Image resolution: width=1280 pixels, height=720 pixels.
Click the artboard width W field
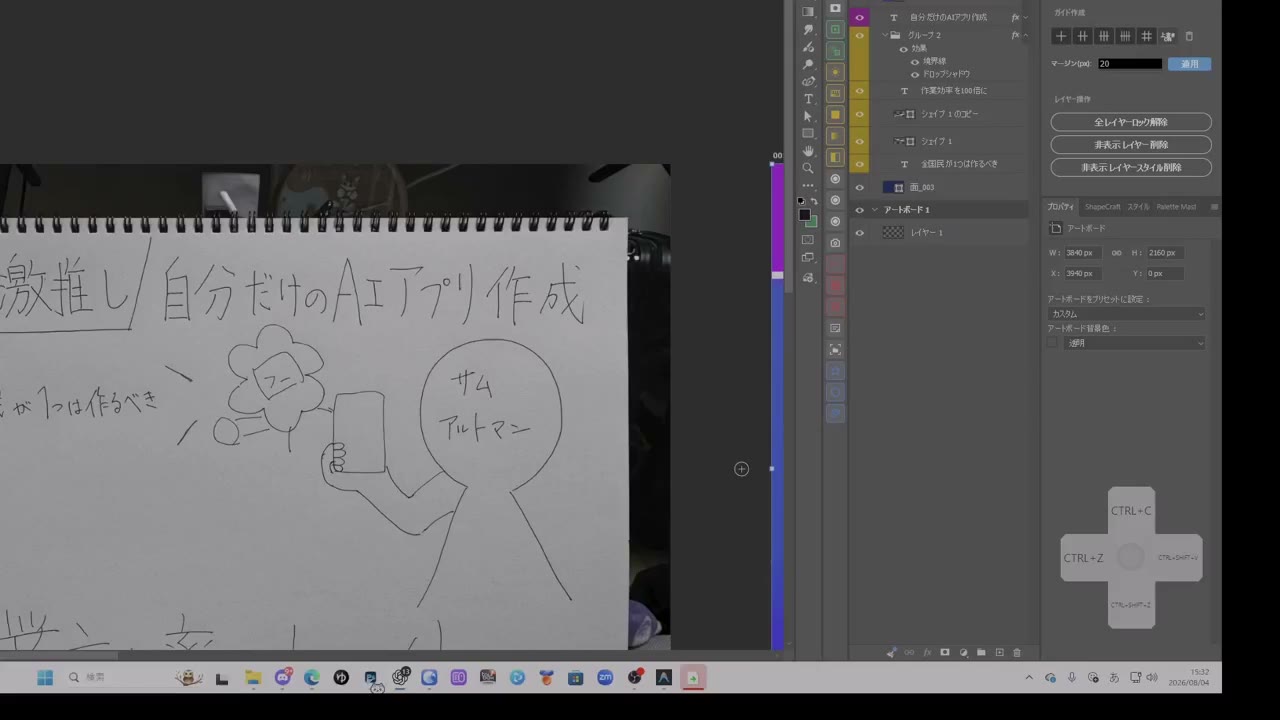pos(1085,253)
